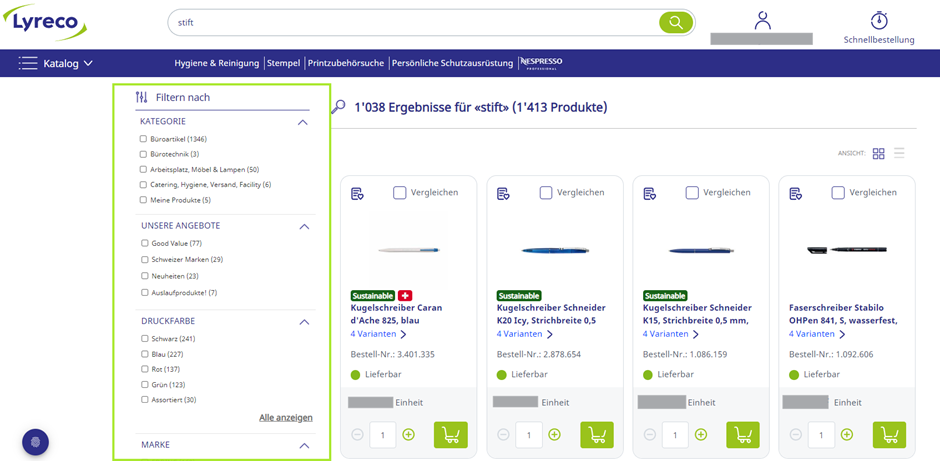Screen dimensions: 940x461
Task: Decrease quantity for Caran d'Ache 825
Action: pos(357,434)
